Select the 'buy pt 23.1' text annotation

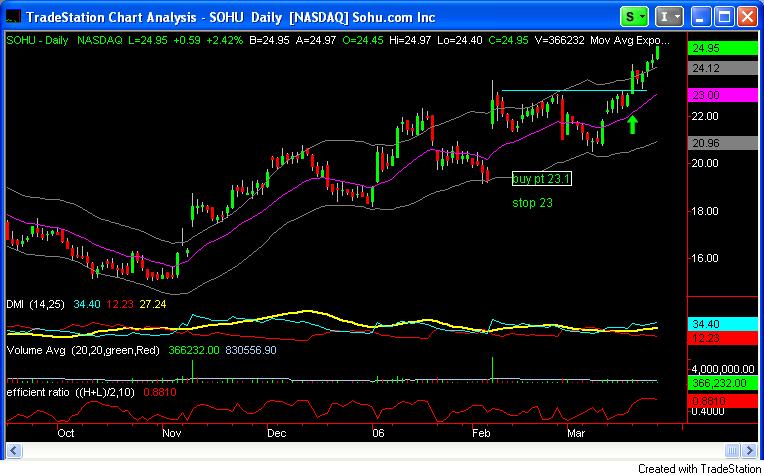(541, 179)
